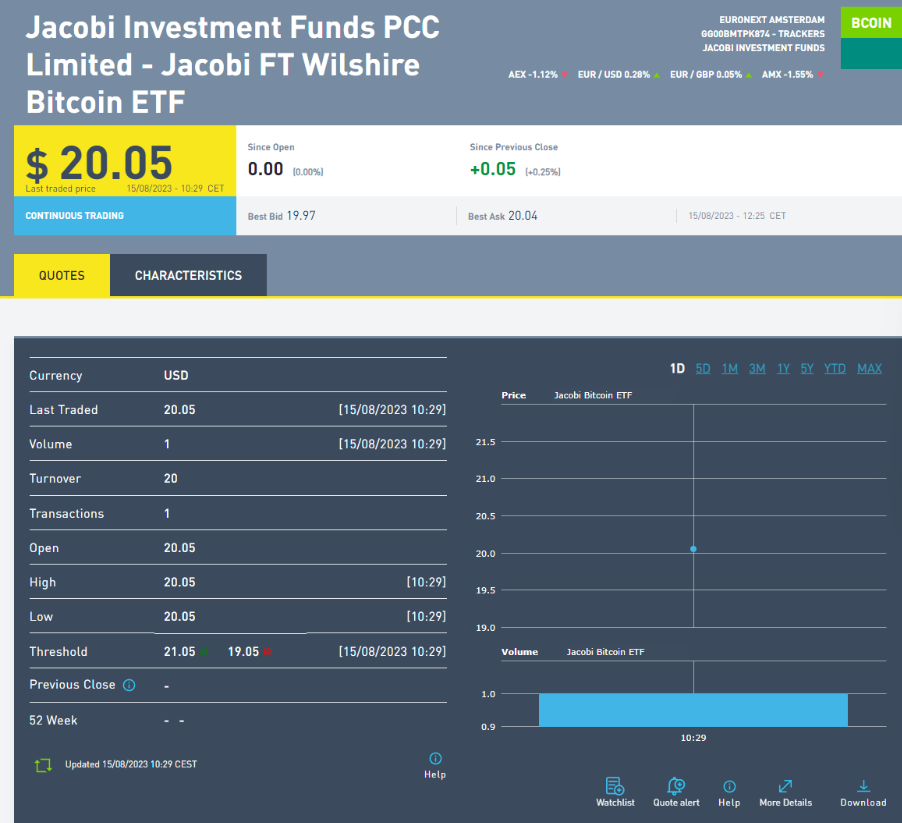Click Previous Close info icon
The width and height of the screenshot is (902, 823).
pos(128,685)
